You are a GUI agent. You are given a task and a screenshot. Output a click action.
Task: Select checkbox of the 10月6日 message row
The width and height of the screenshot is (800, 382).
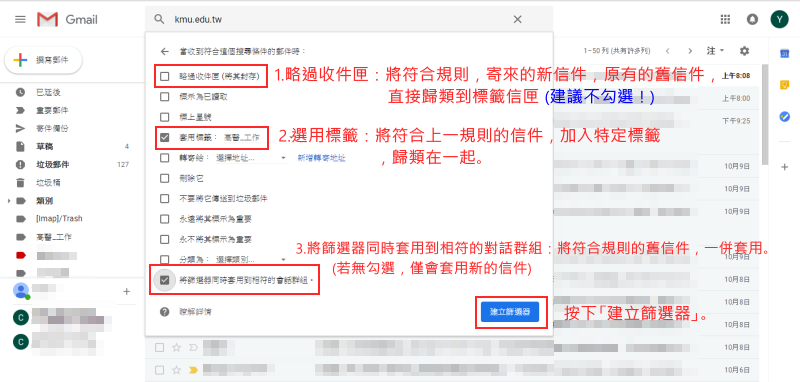(160, 370)
